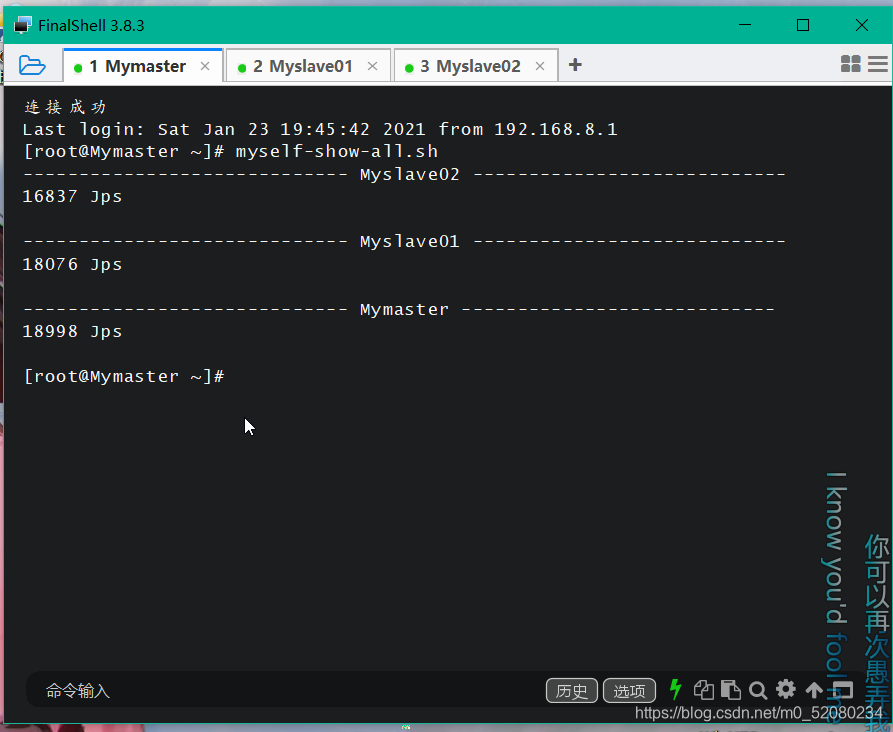The height and width of the screenshot is (732, 893).
Task: Minimize the FinalShell window
Action: pos(744,25)
